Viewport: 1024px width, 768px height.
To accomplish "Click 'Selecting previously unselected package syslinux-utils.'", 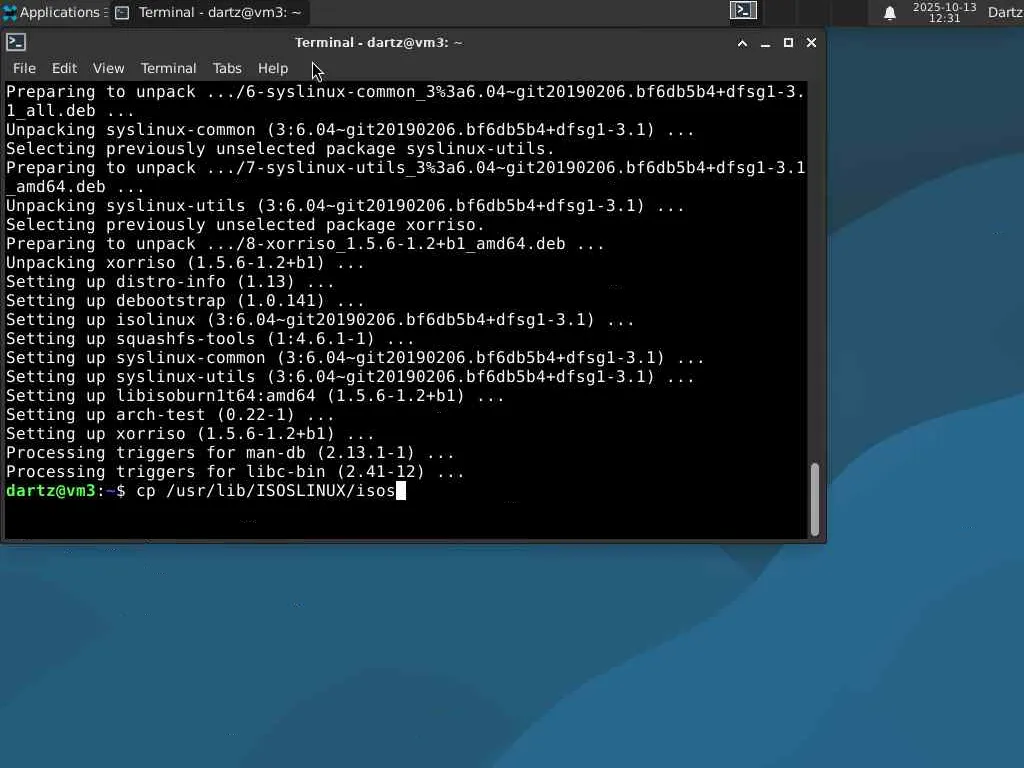I will coord(280,148).
